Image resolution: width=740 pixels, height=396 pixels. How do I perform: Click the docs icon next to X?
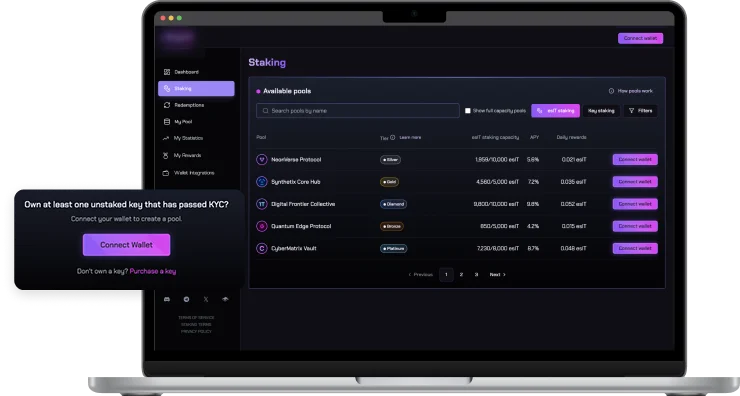click(x=225, y=299)
